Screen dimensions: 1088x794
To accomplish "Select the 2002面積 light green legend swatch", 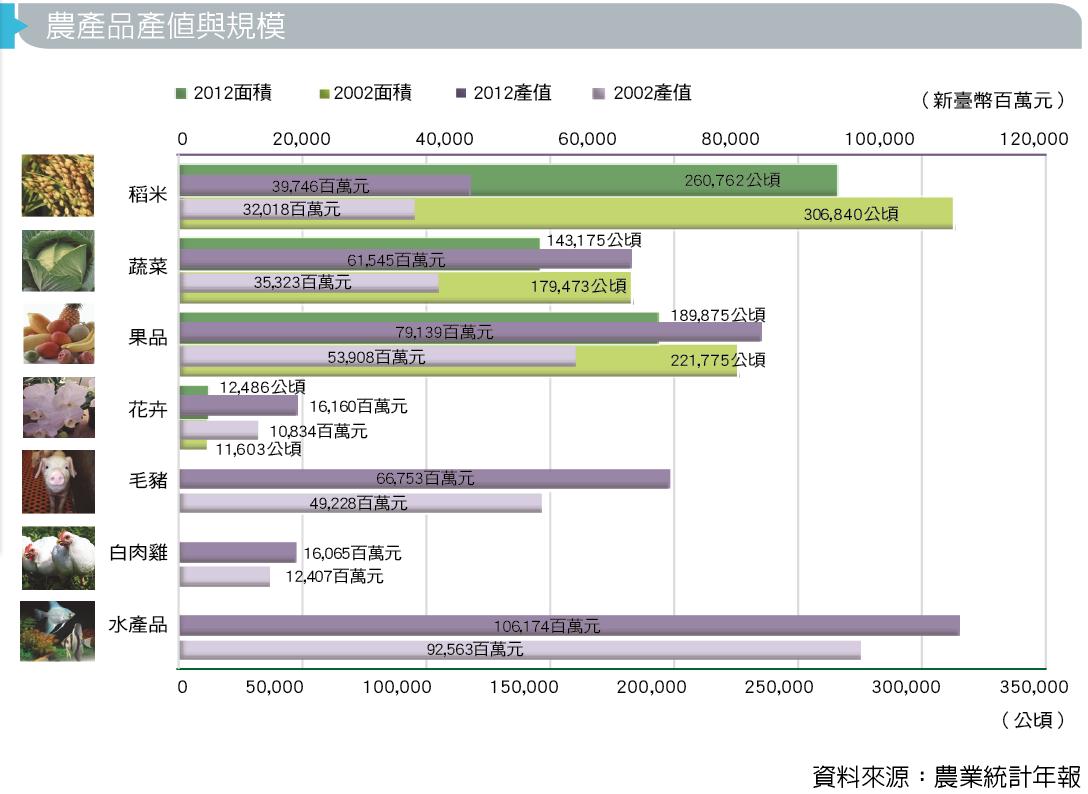I will pos(323,93).
